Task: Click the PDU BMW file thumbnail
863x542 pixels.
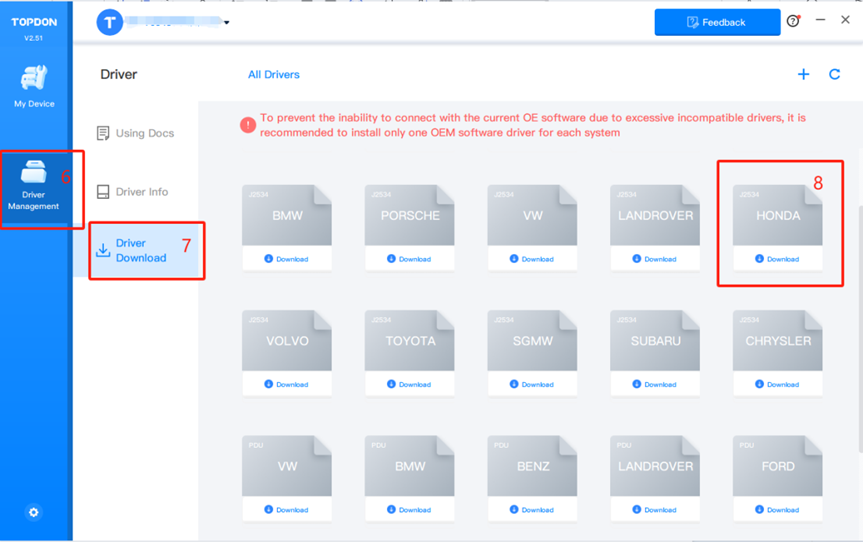Action: (409, 466)
